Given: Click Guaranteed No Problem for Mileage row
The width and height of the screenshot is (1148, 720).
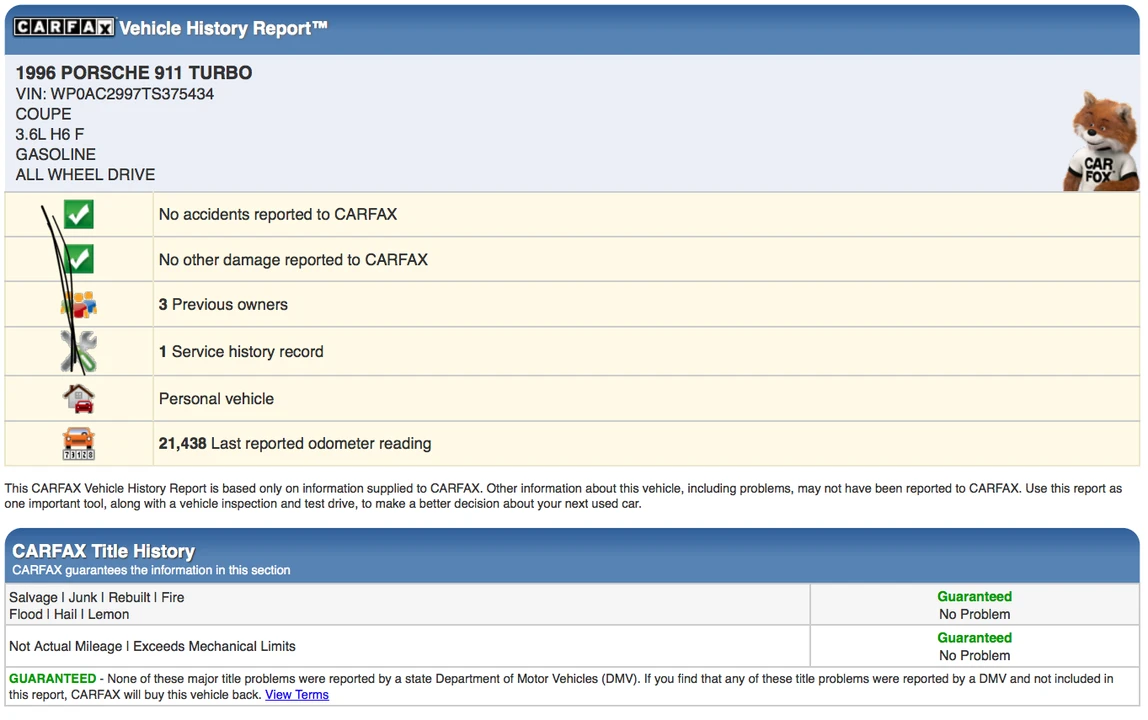Looking at the screenshot, I should click(x=974, y=646).
